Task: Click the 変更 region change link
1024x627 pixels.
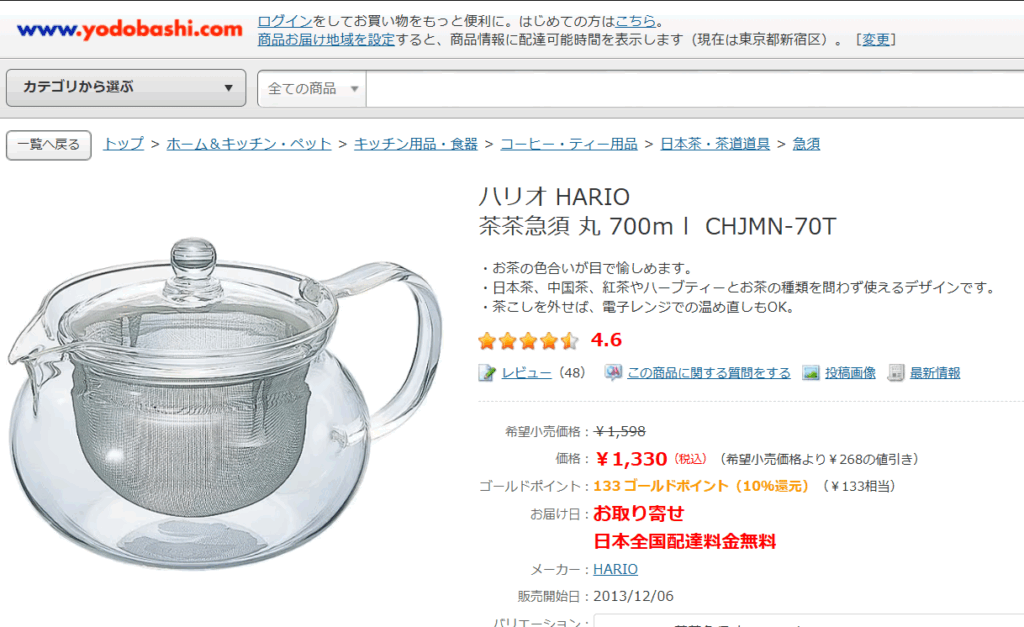Action: (x=876, y=39)
